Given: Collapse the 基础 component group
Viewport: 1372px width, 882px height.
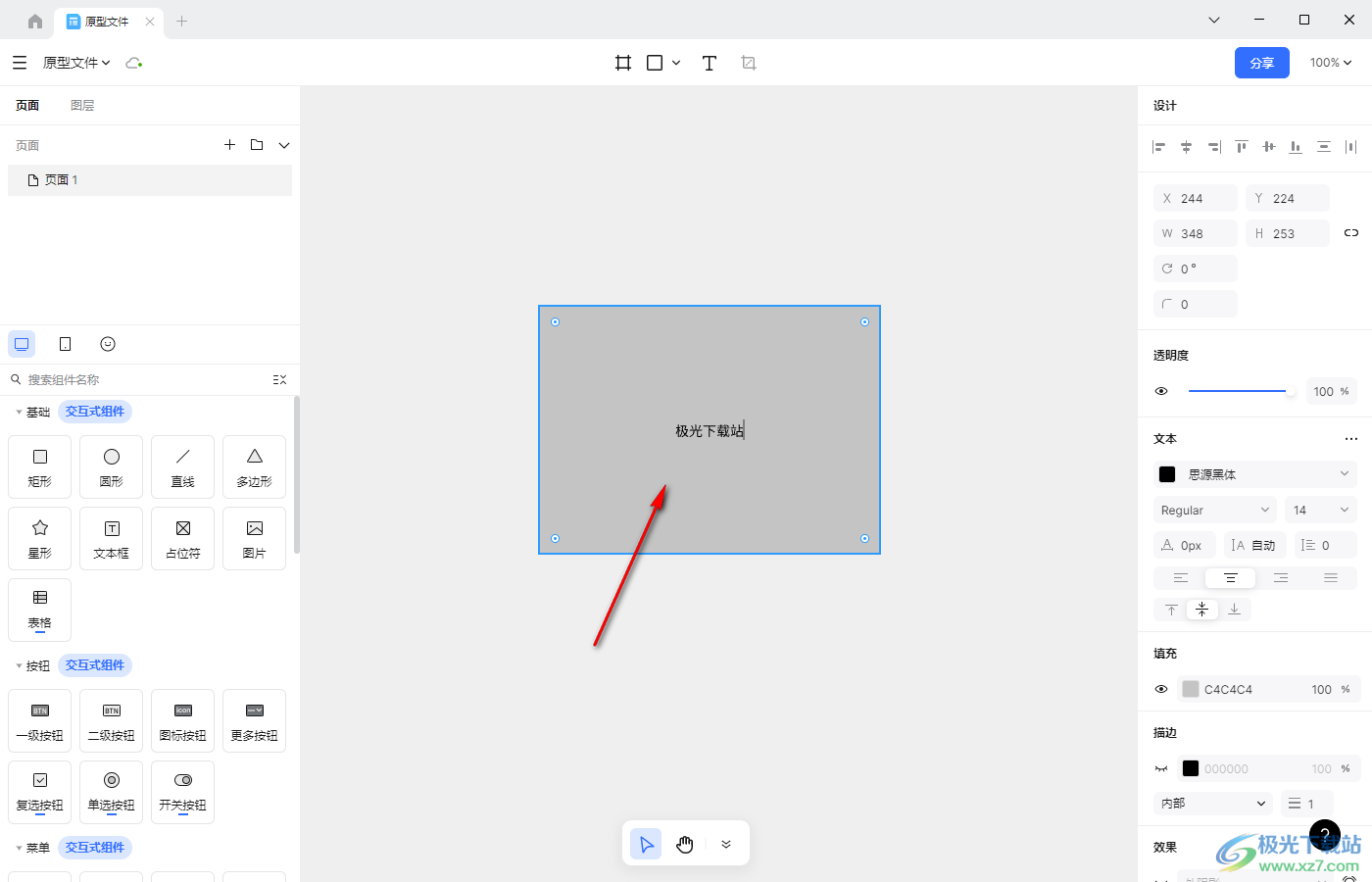Looking at the screenshot, I should [x=19, y=412].
